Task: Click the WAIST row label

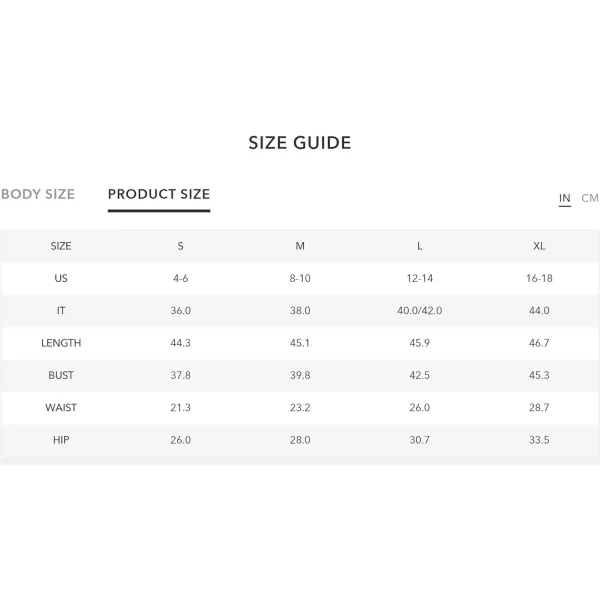Action: (61, 408)
